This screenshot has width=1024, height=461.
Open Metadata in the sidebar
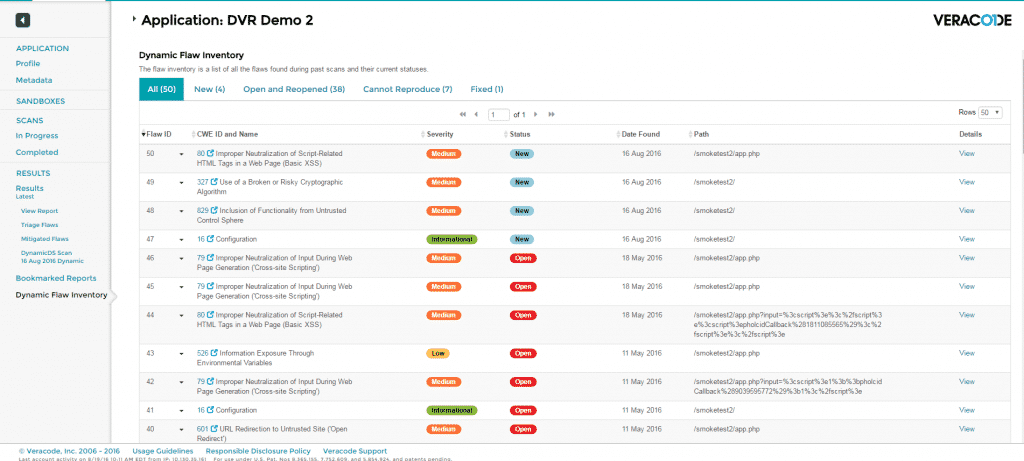pyautogui.click(x=34, y=80)
